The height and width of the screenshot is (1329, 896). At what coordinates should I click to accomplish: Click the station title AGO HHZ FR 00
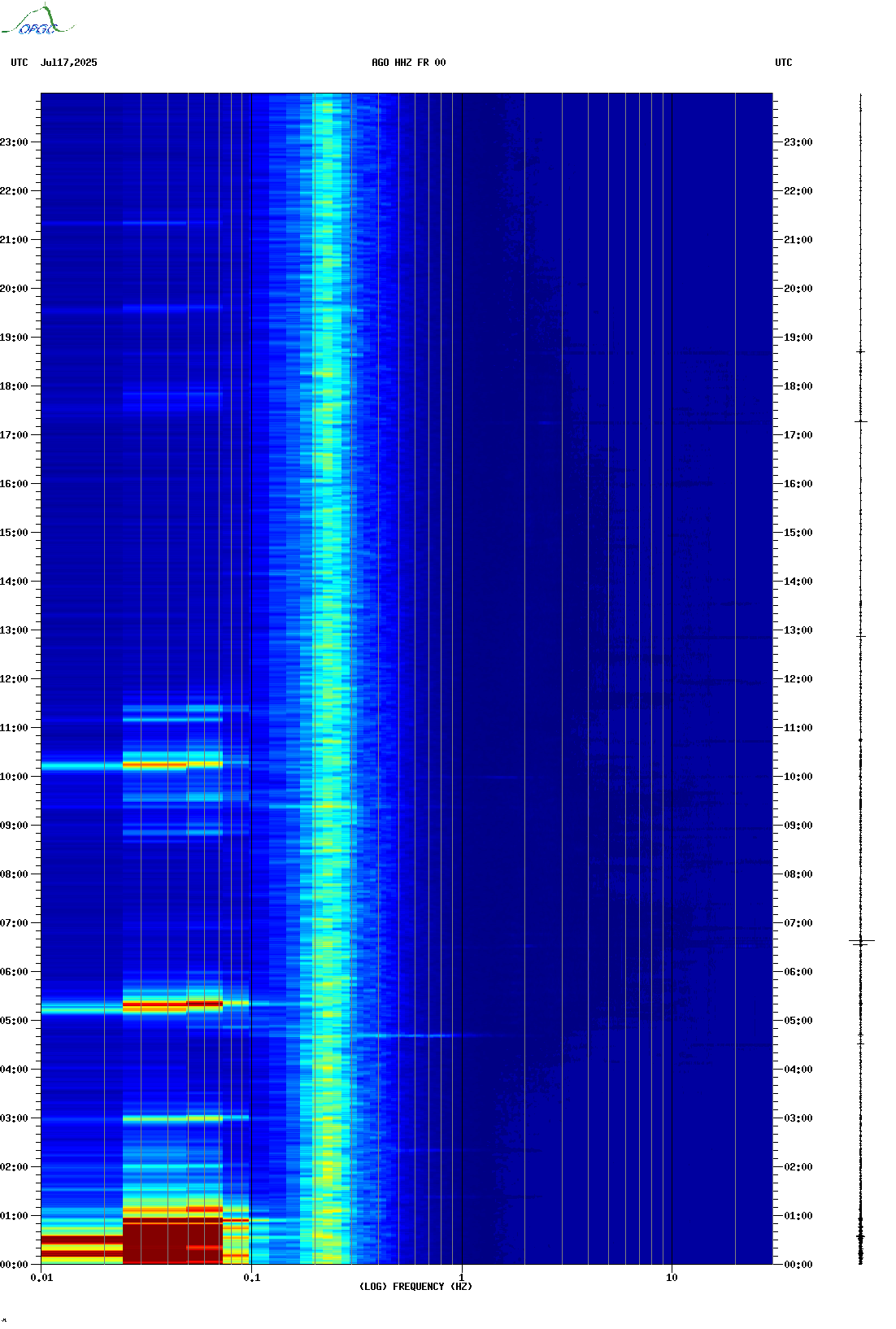point(409,63)
